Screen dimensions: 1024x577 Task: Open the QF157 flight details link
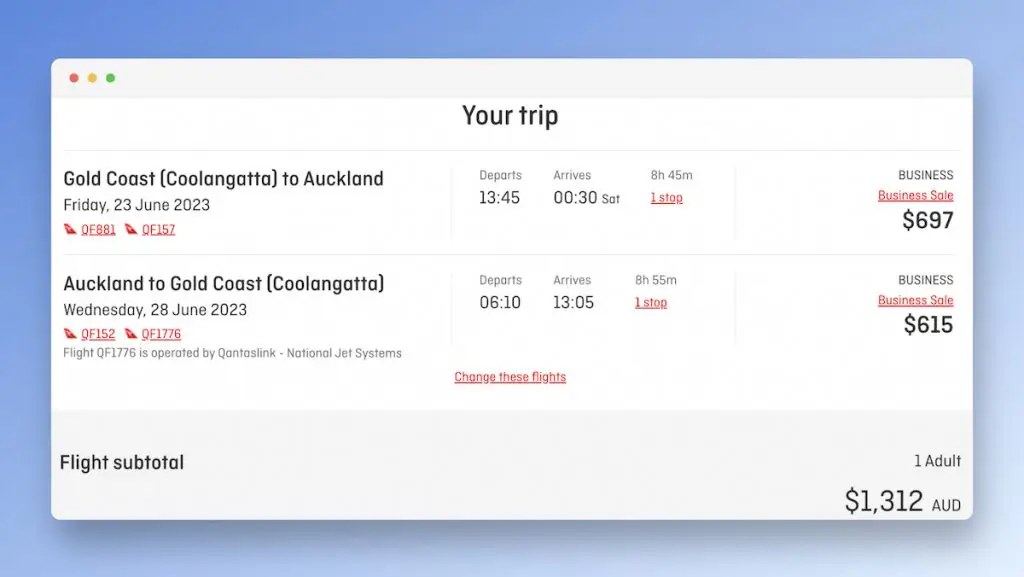tap(158, 230)
